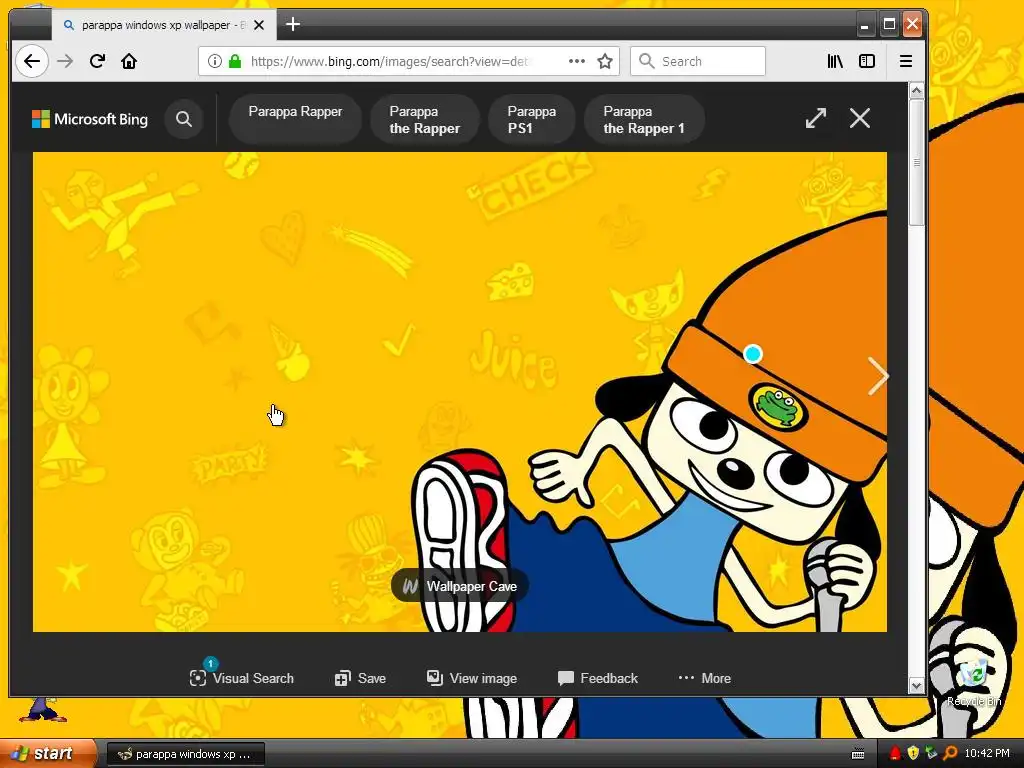The image size is (1024, 768).
Task: Click the vertical scrollbar thumb
Action: [916, 162]
